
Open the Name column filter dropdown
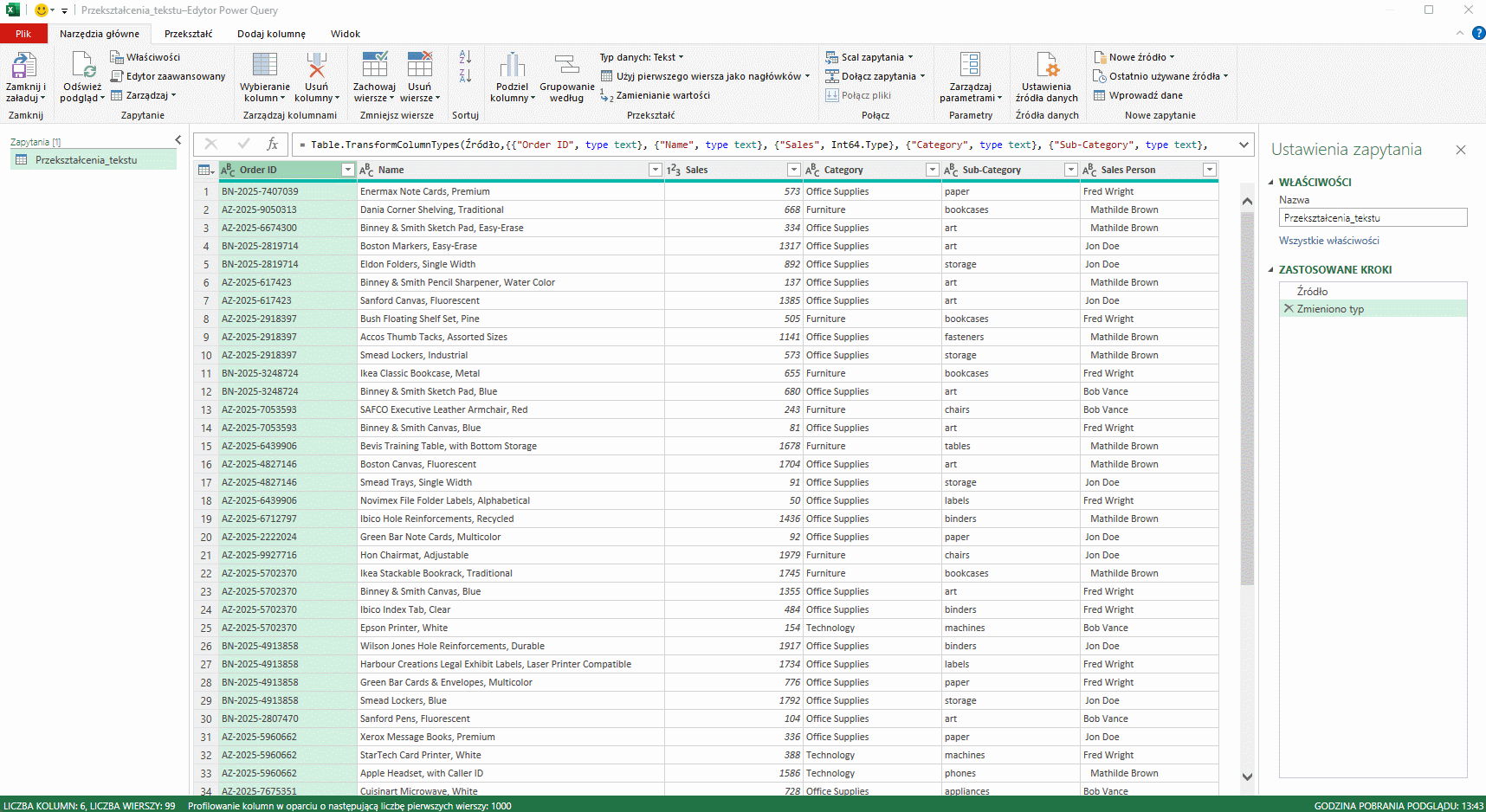(x=655, y=170)
